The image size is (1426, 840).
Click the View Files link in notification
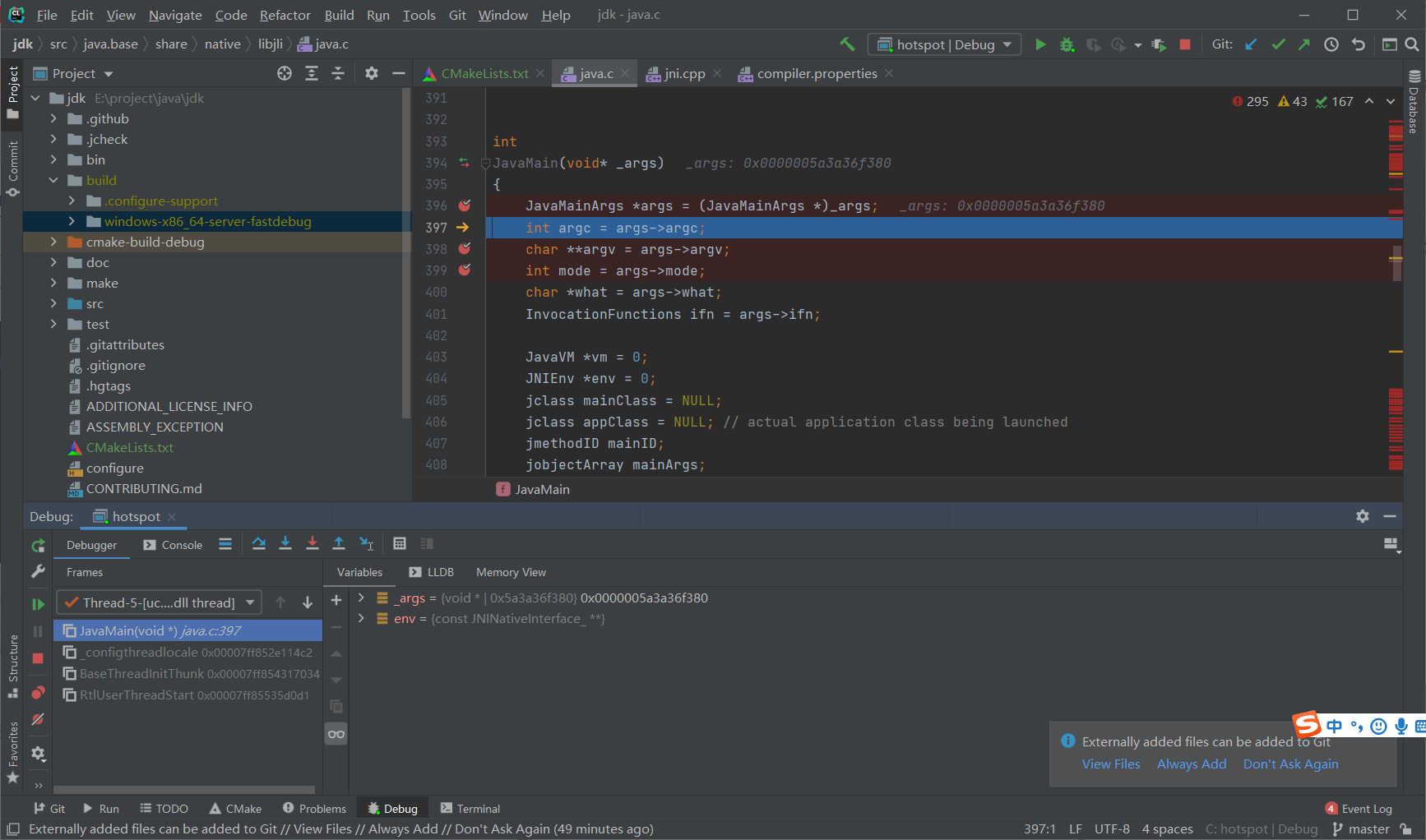[1111, 764]
